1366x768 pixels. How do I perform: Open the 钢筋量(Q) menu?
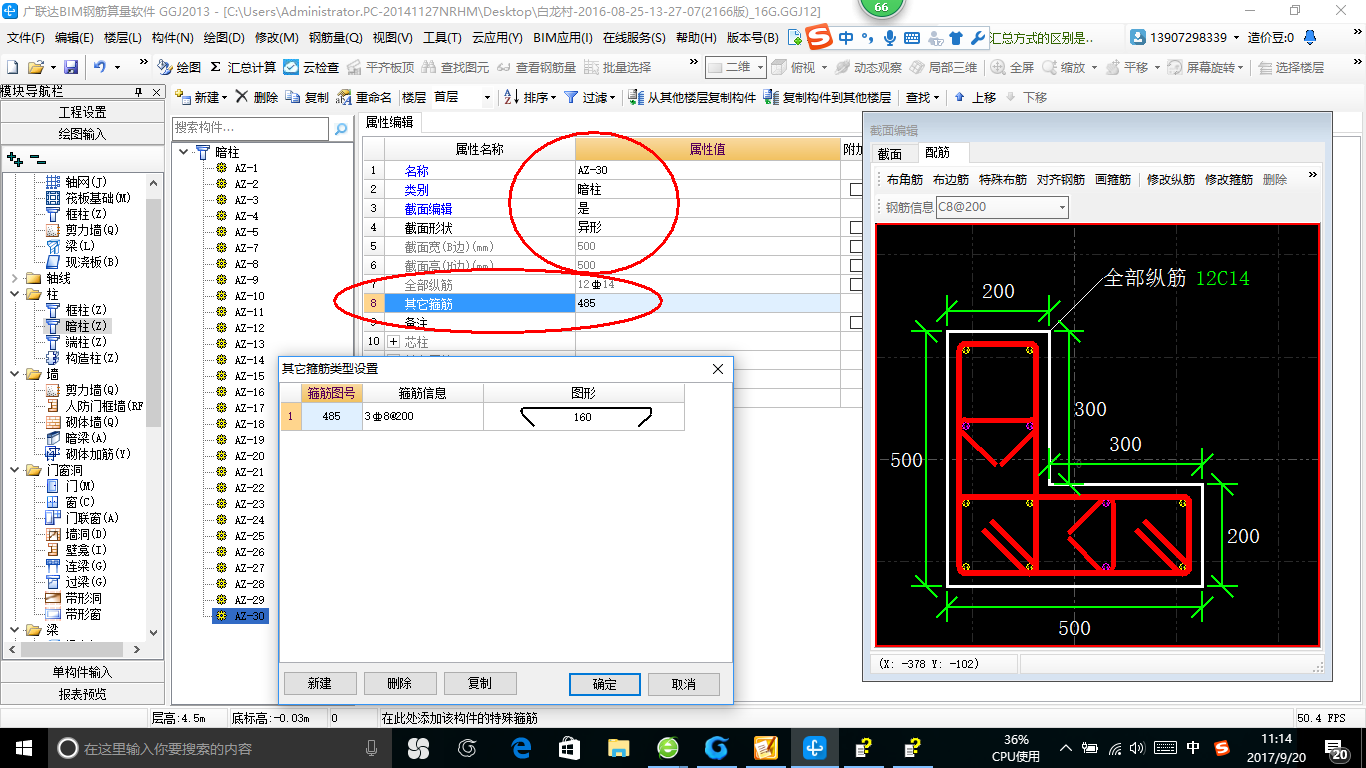coord(335,37)
